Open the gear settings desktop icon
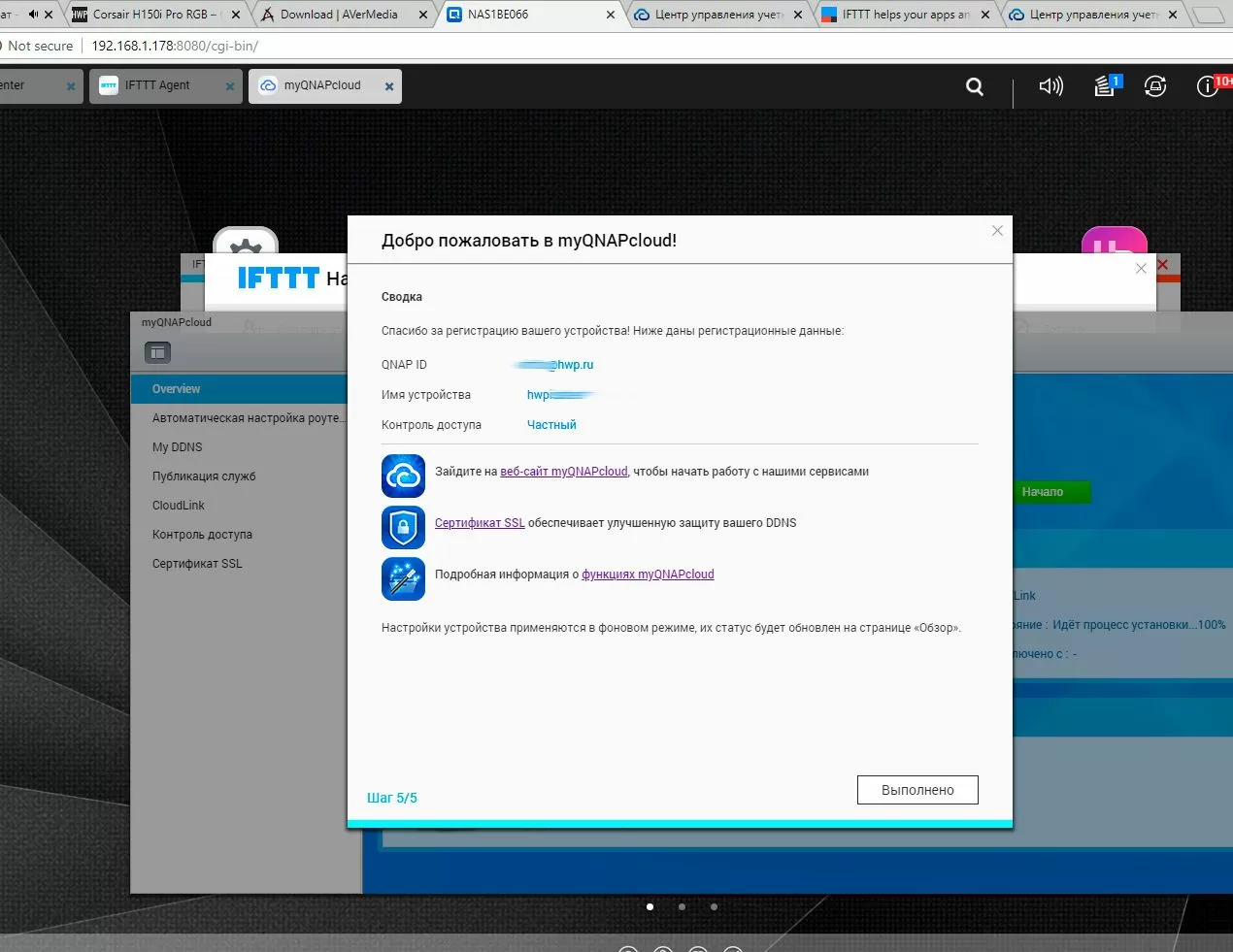 [246, 243]
